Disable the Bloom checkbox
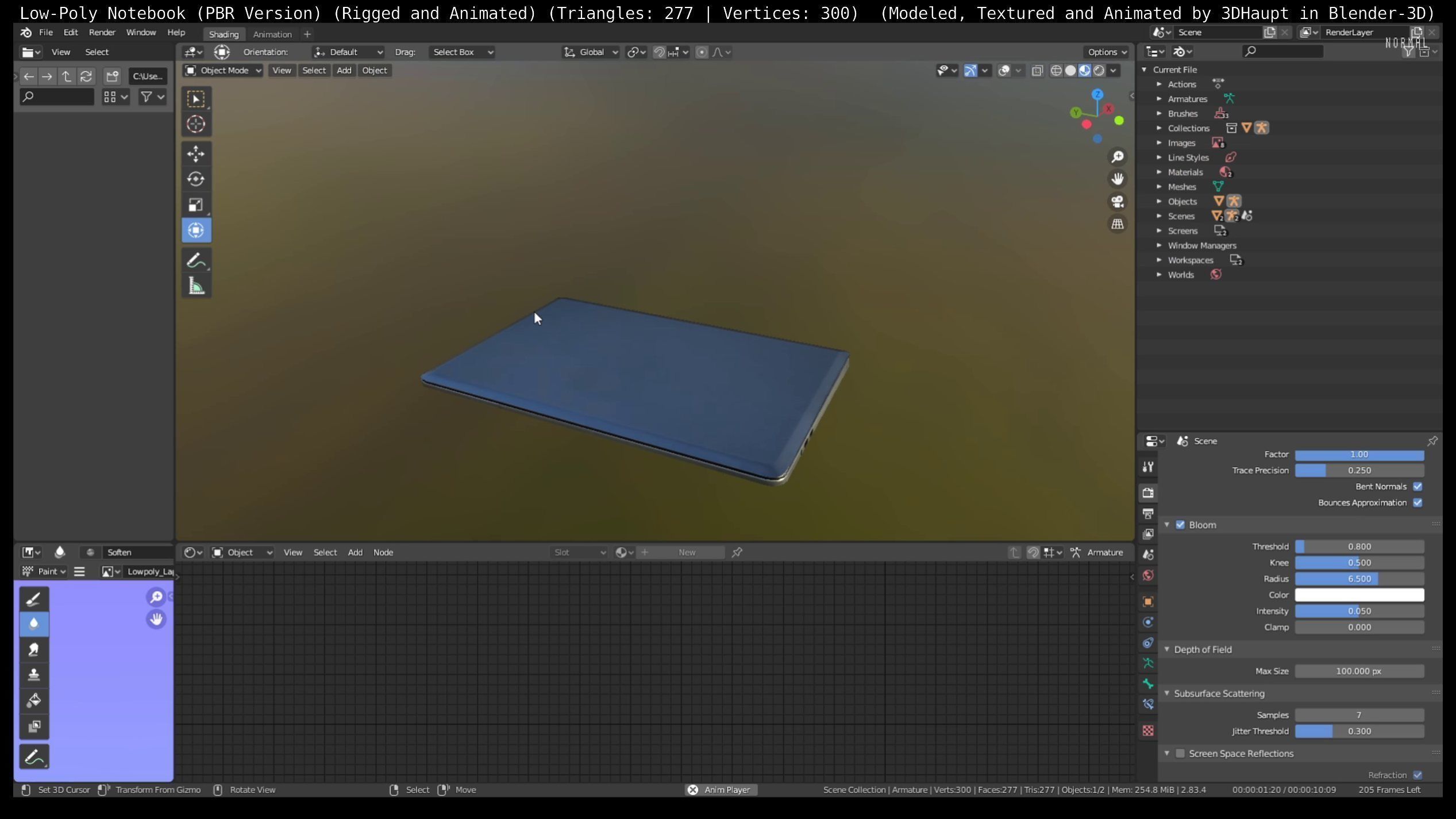Image resolution: width=1456 pixels, height=819 pixels. click(1180, 525)
